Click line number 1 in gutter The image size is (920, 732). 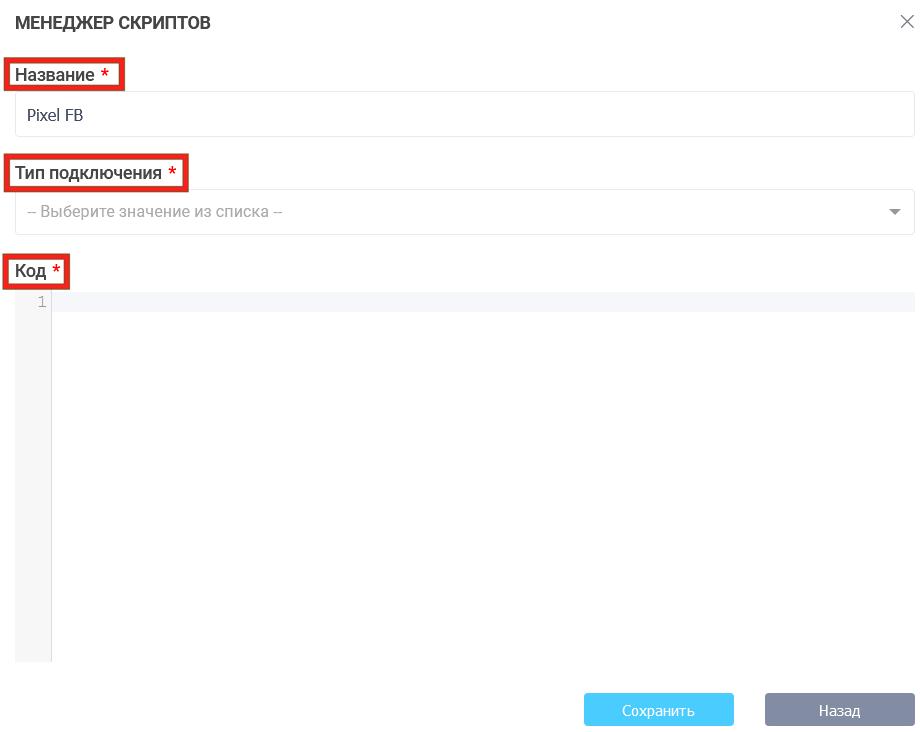[x=41, y=302]
